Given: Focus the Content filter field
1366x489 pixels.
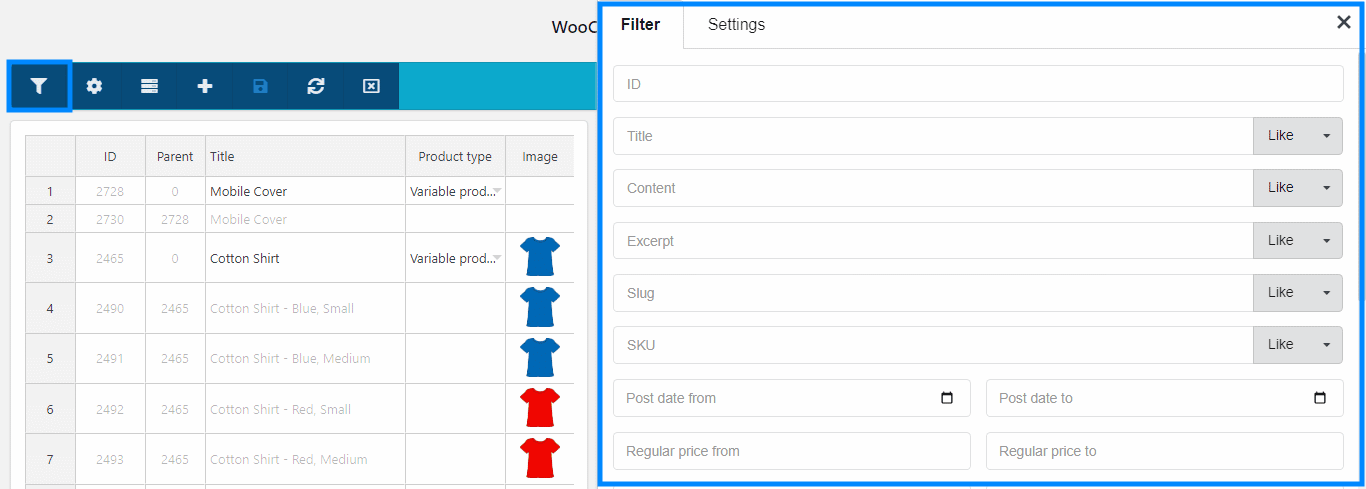Looking at the screenshot, I should point(933,188).
